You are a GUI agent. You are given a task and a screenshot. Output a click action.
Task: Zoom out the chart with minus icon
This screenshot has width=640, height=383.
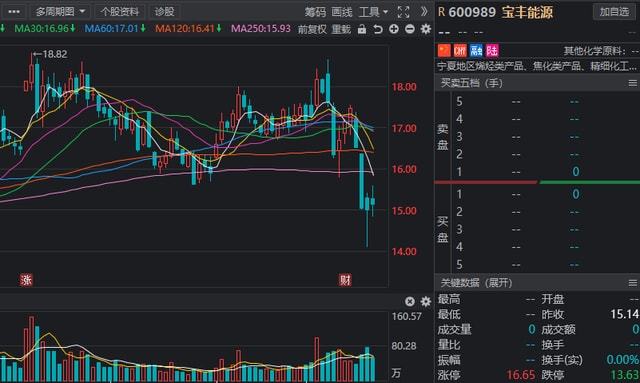[x=410, y=29]
